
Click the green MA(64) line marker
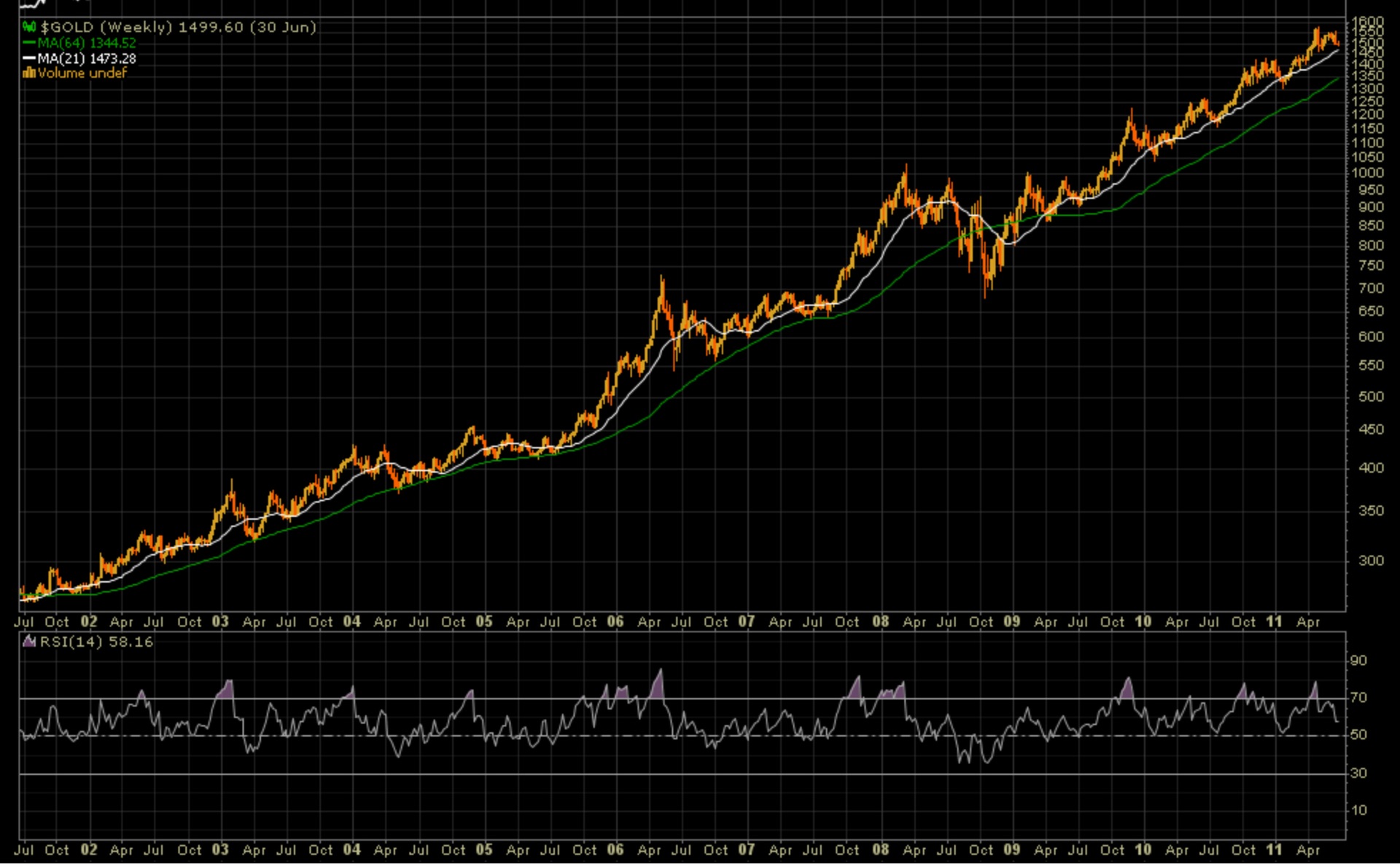pos(29,43)
